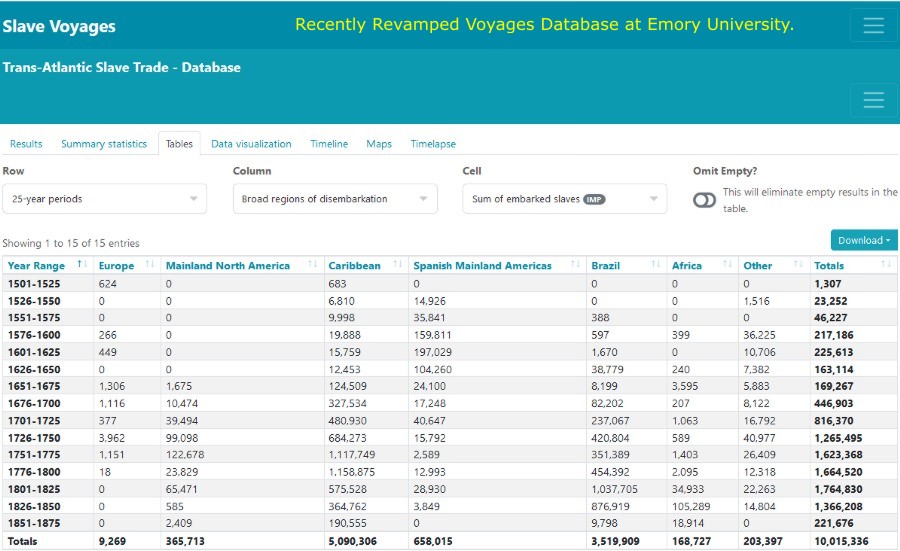Go to the Maps tab
The image size is (900, 551).
(379, 144)
